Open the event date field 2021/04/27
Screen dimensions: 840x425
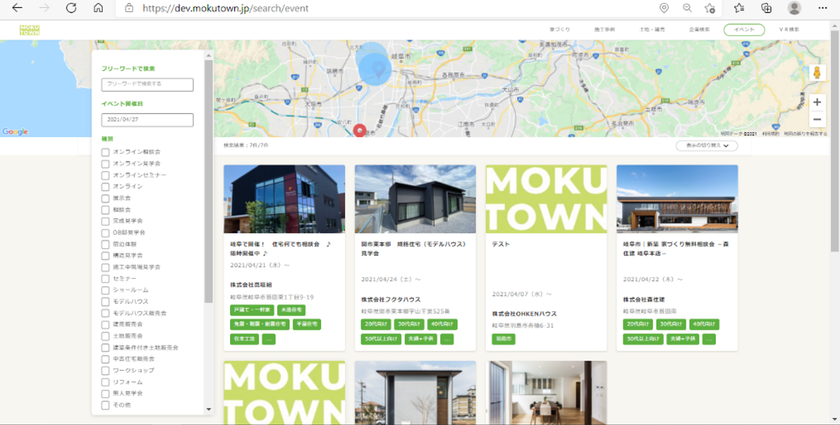147,120
